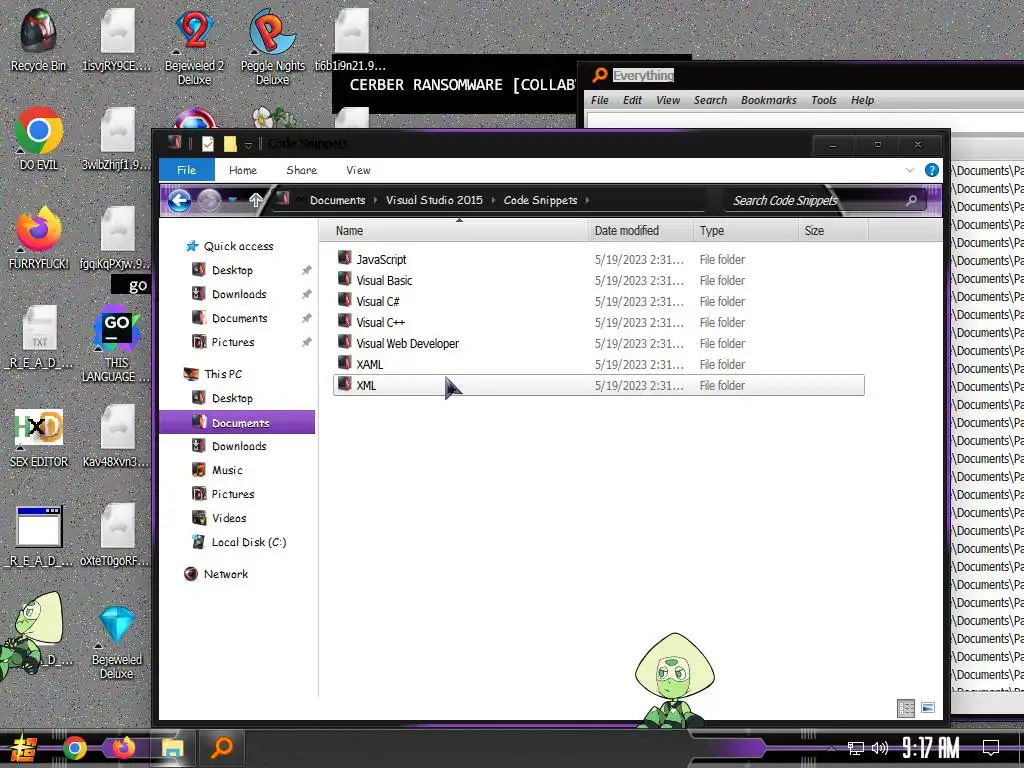Go up one folder level

pyautogui.click(x=255, y=200)
